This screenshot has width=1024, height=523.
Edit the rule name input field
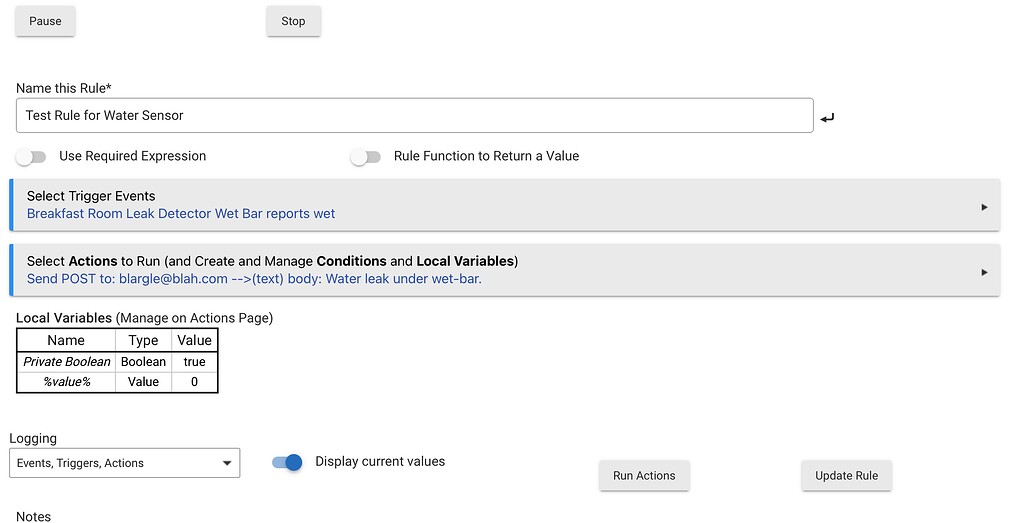point(415,116)
